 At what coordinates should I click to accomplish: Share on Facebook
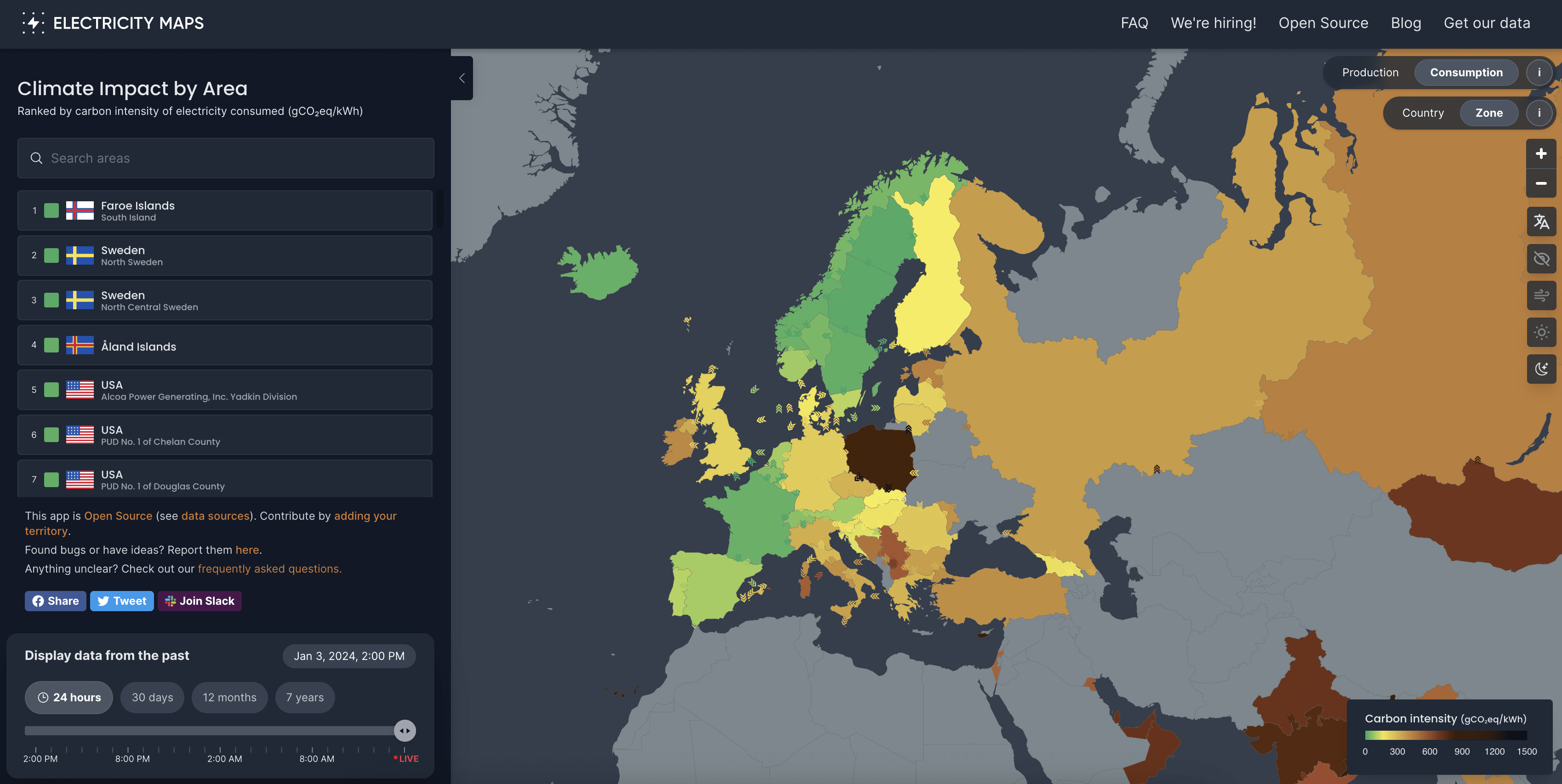pos(55,601)
